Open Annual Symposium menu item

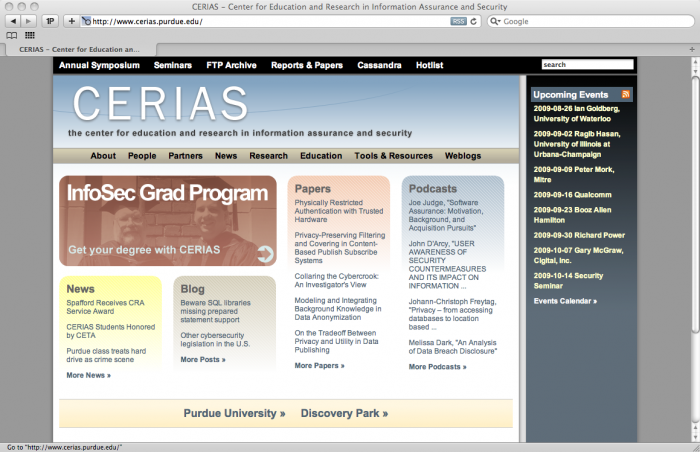(x=99, y=65)
